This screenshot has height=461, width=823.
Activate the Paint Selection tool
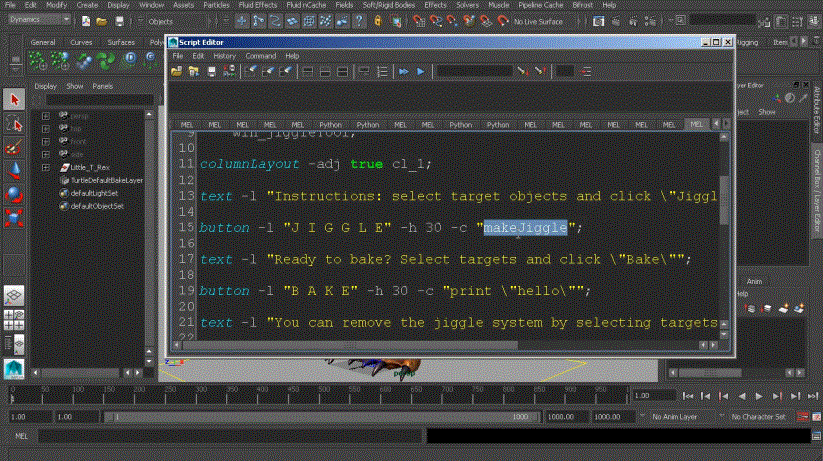coord(14,148)
